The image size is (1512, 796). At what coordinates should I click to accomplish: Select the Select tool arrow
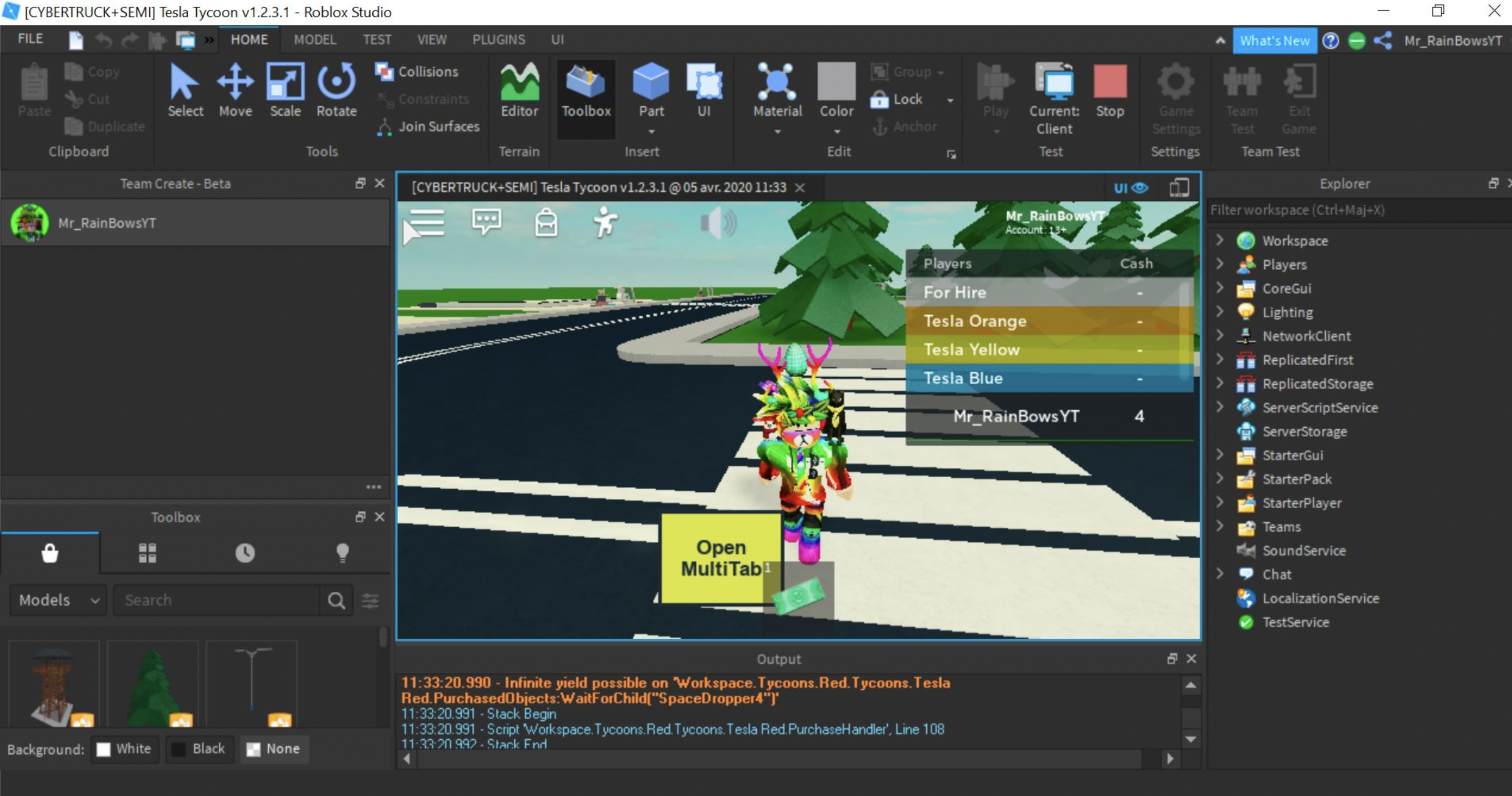tap(185, 90)
